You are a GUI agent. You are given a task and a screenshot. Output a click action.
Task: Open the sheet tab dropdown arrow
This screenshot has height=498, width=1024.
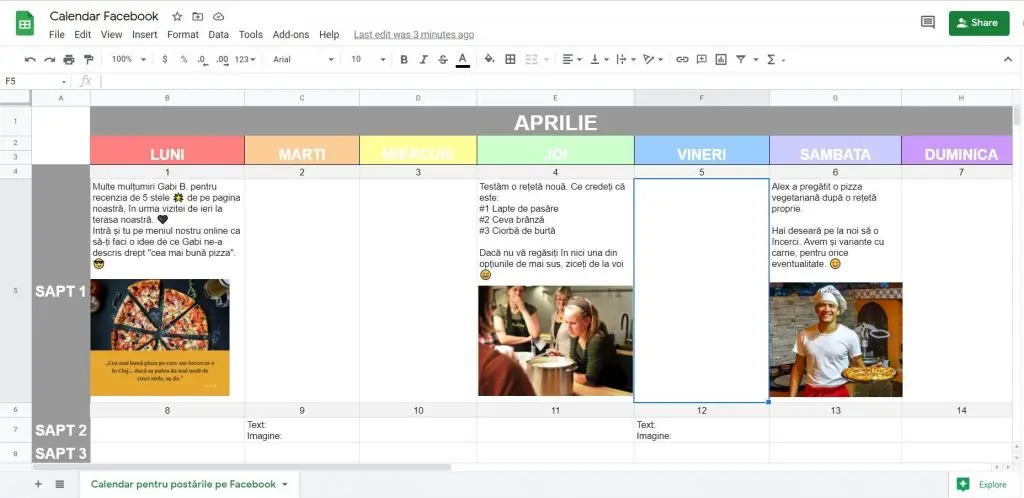click(285, 484)
